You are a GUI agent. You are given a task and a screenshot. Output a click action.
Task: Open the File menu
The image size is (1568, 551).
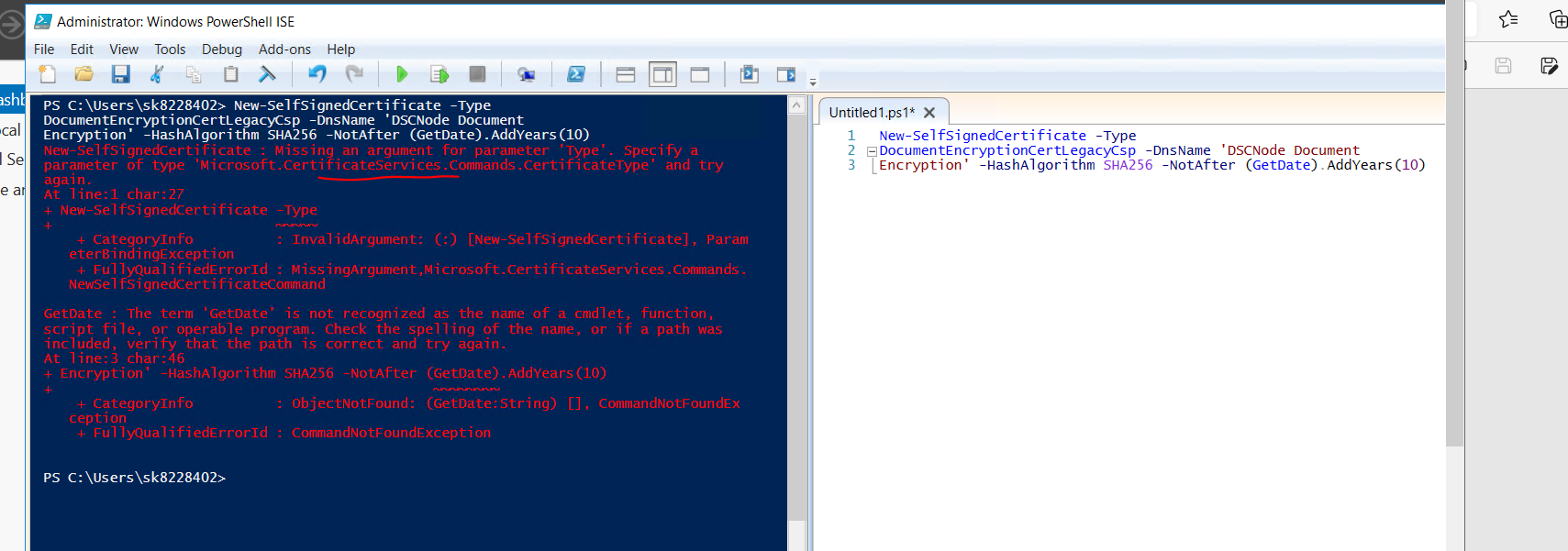pyautogui.click(x=44, y=50)
